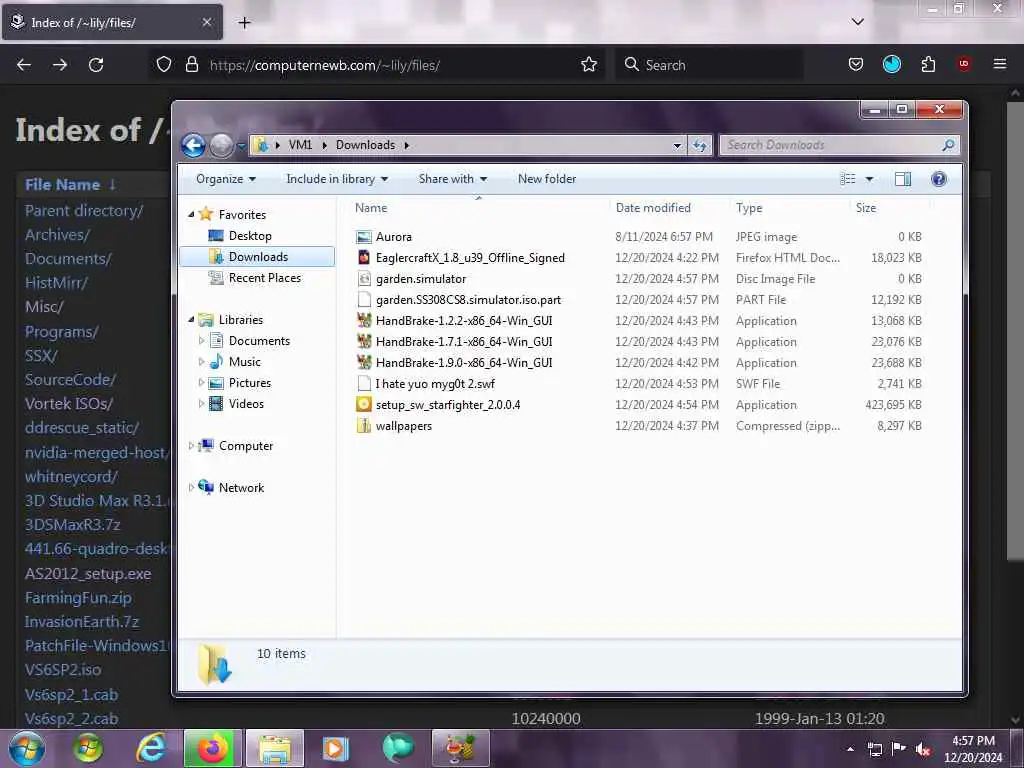Select Desktop in Favorites

(250, 236)
